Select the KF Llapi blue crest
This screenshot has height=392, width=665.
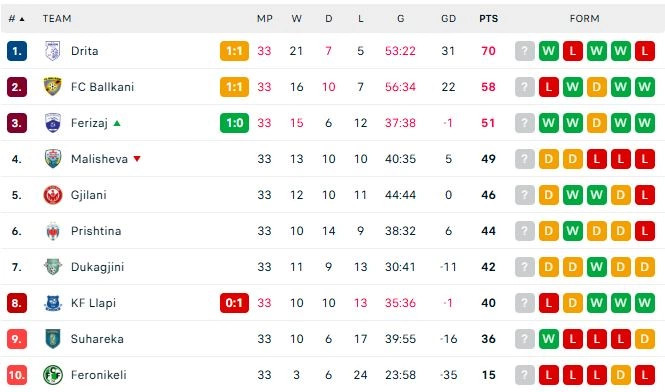(53, 303)
